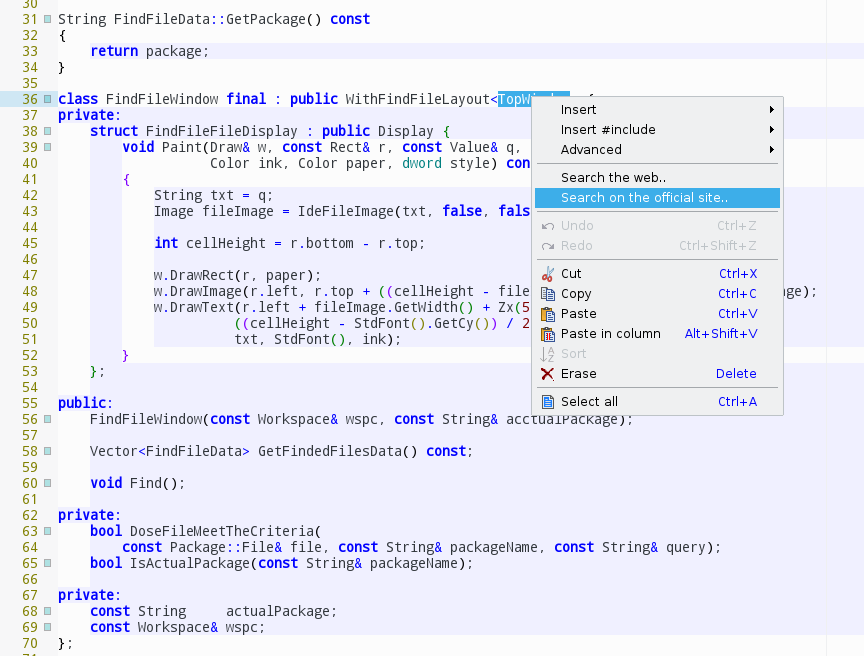
Task: Click the selected TopWindow text on line 36
Action: pyautogui.click(x=514, y=99)
